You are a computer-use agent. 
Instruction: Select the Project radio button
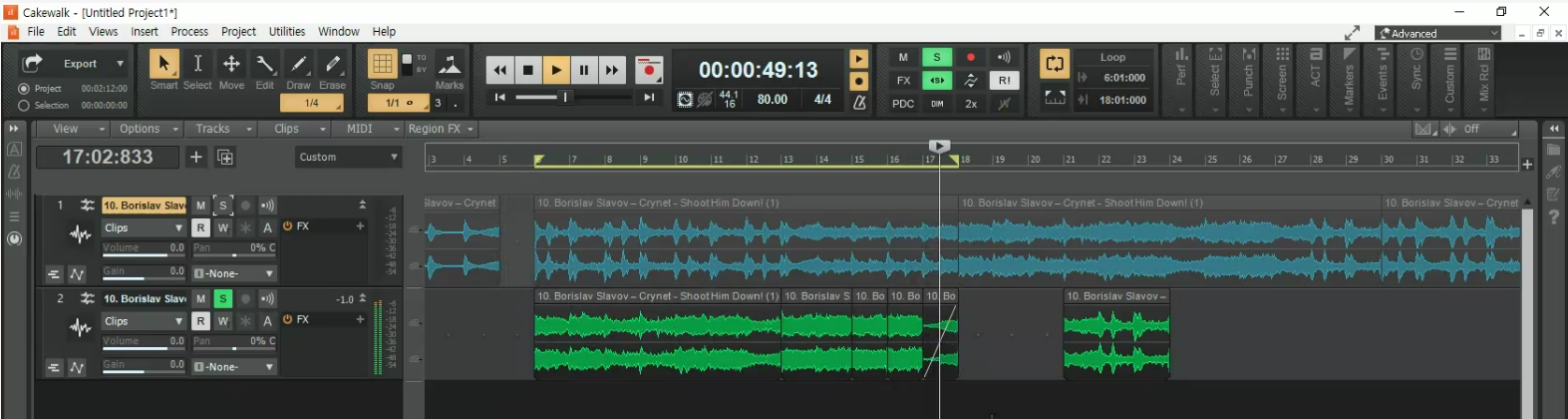24,89
